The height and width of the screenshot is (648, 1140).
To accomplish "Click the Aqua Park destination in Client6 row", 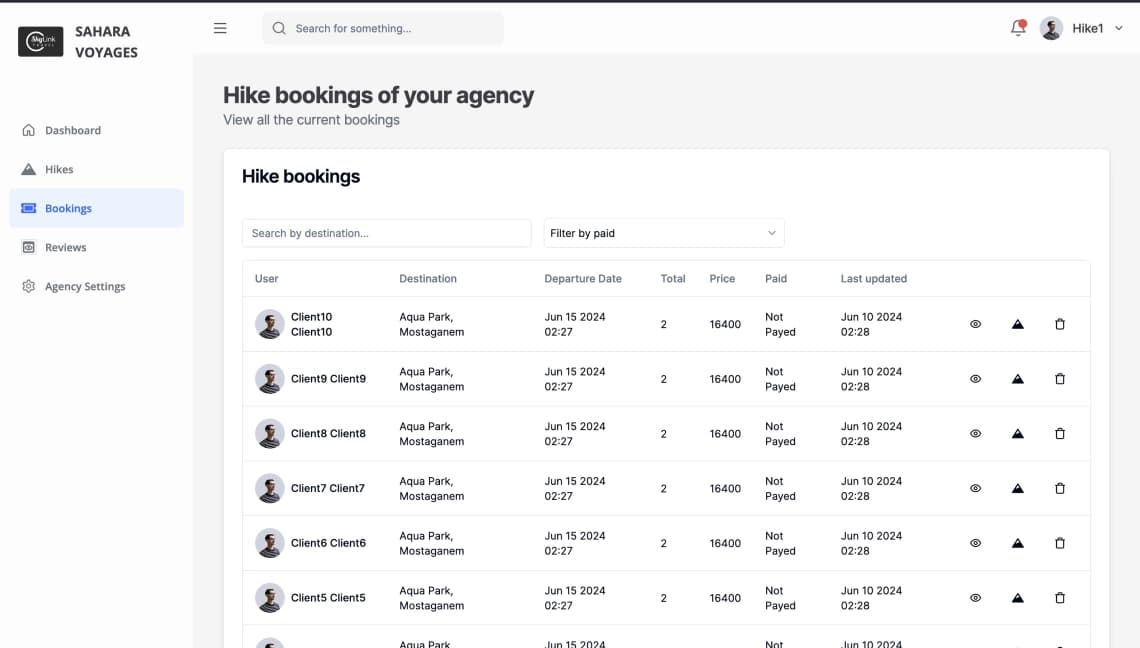I will [x=431, y=543].
